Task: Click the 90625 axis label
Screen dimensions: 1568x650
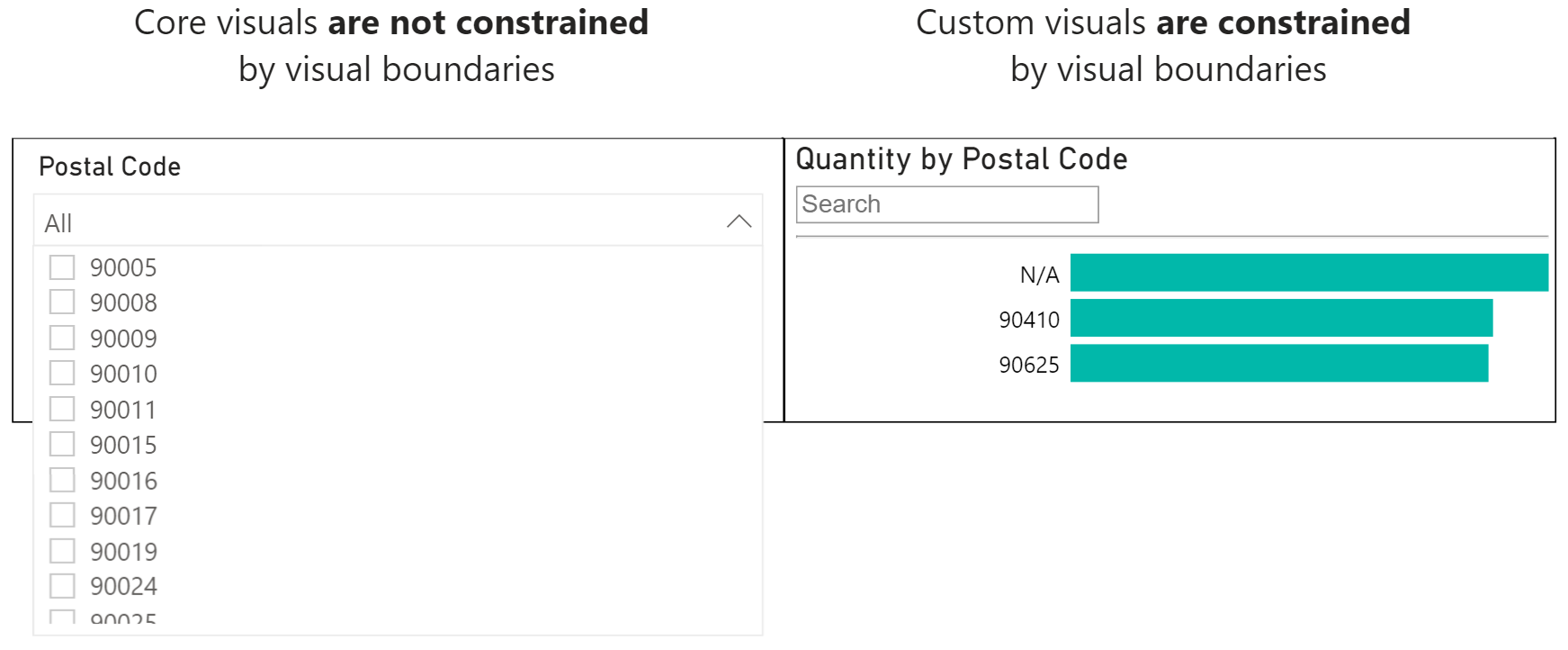Action: (x=1029, y=365)
